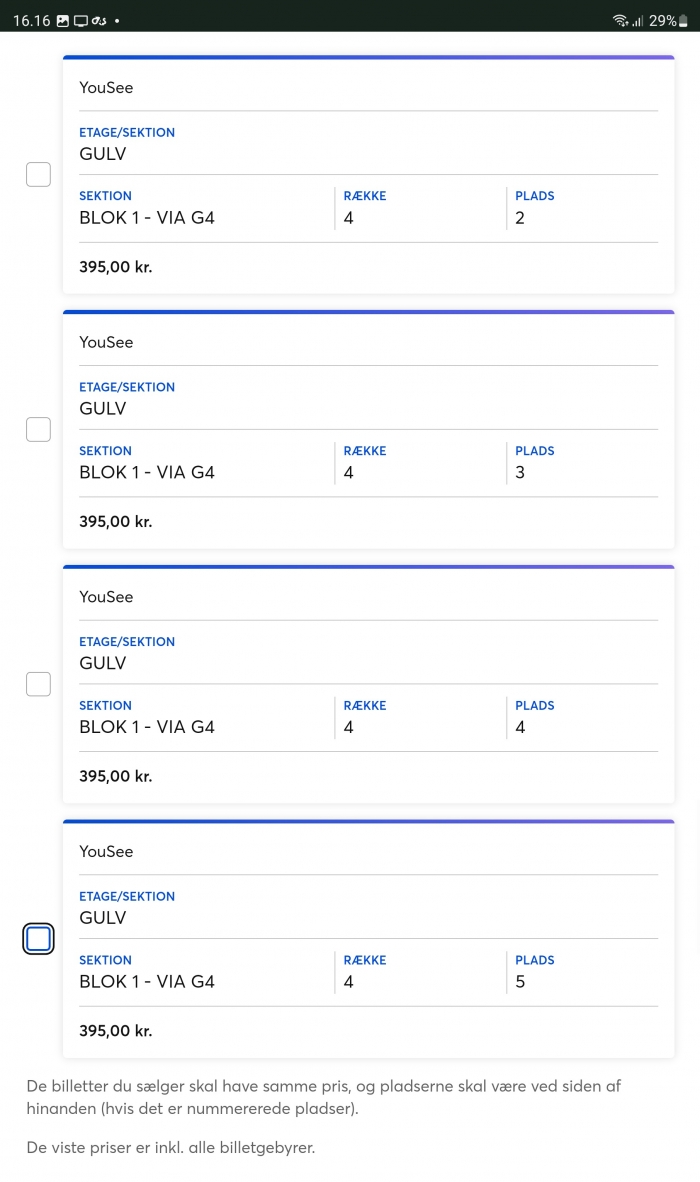Tap the note about tickets needing same price
This screenshot has height=1182, width=700.
tap(324, 1097)
